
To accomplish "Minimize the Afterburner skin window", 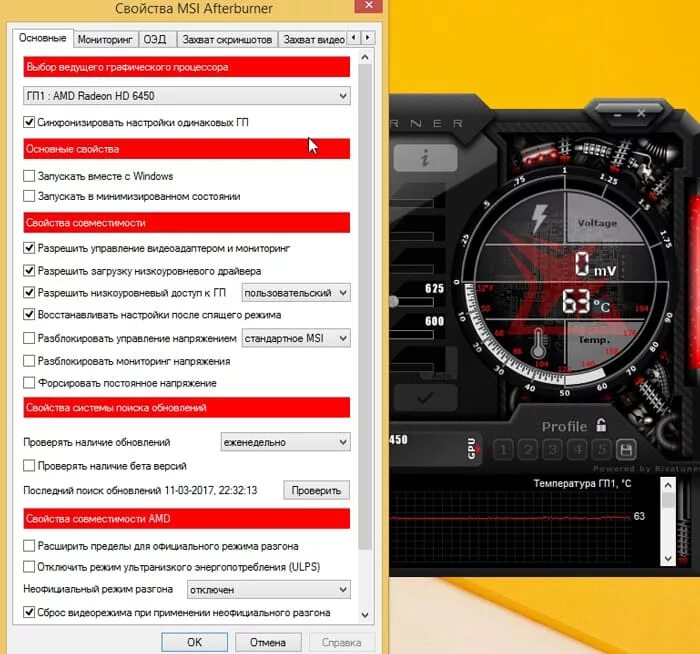I will [617, 115].
